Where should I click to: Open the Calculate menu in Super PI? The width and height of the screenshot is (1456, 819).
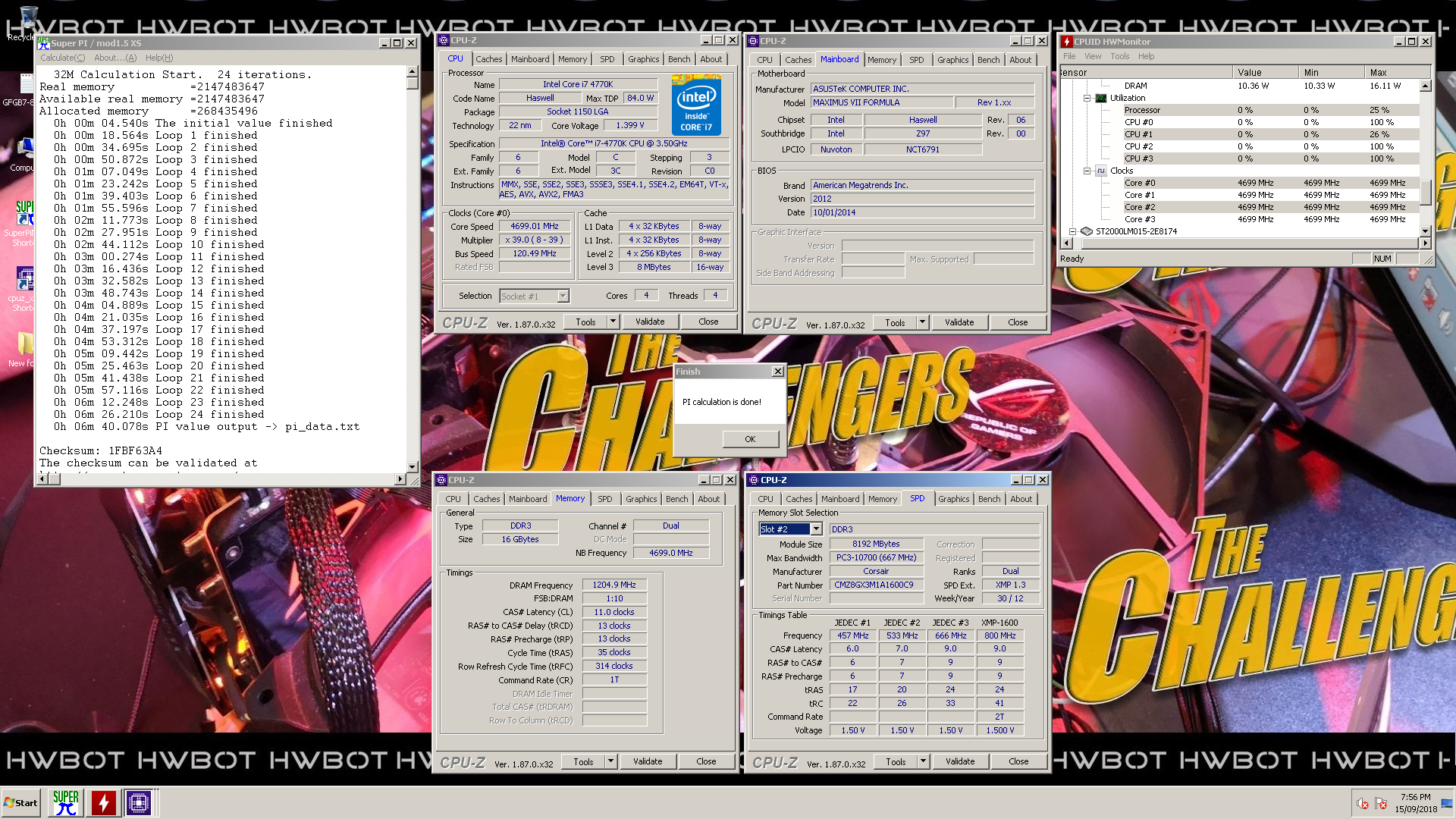pyautogui.click(x=63, y=58)
